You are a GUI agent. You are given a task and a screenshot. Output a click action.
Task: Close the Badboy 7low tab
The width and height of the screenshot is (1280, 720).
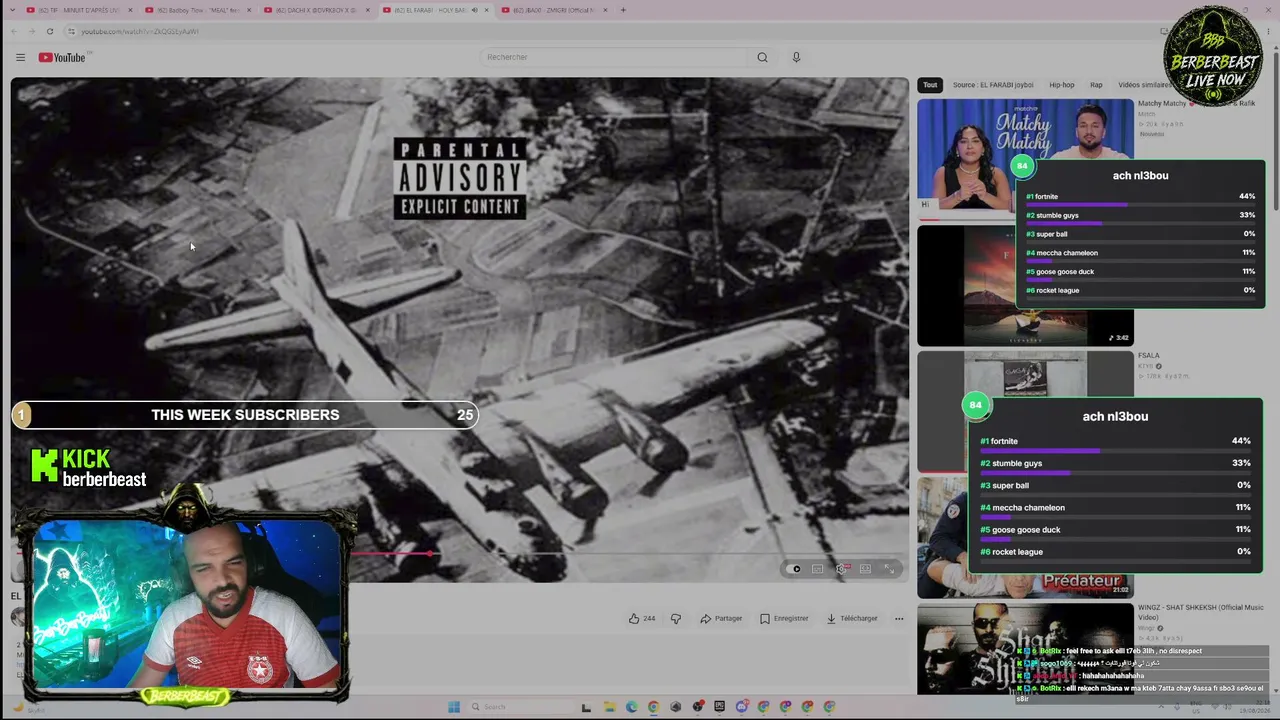[247, 10]
